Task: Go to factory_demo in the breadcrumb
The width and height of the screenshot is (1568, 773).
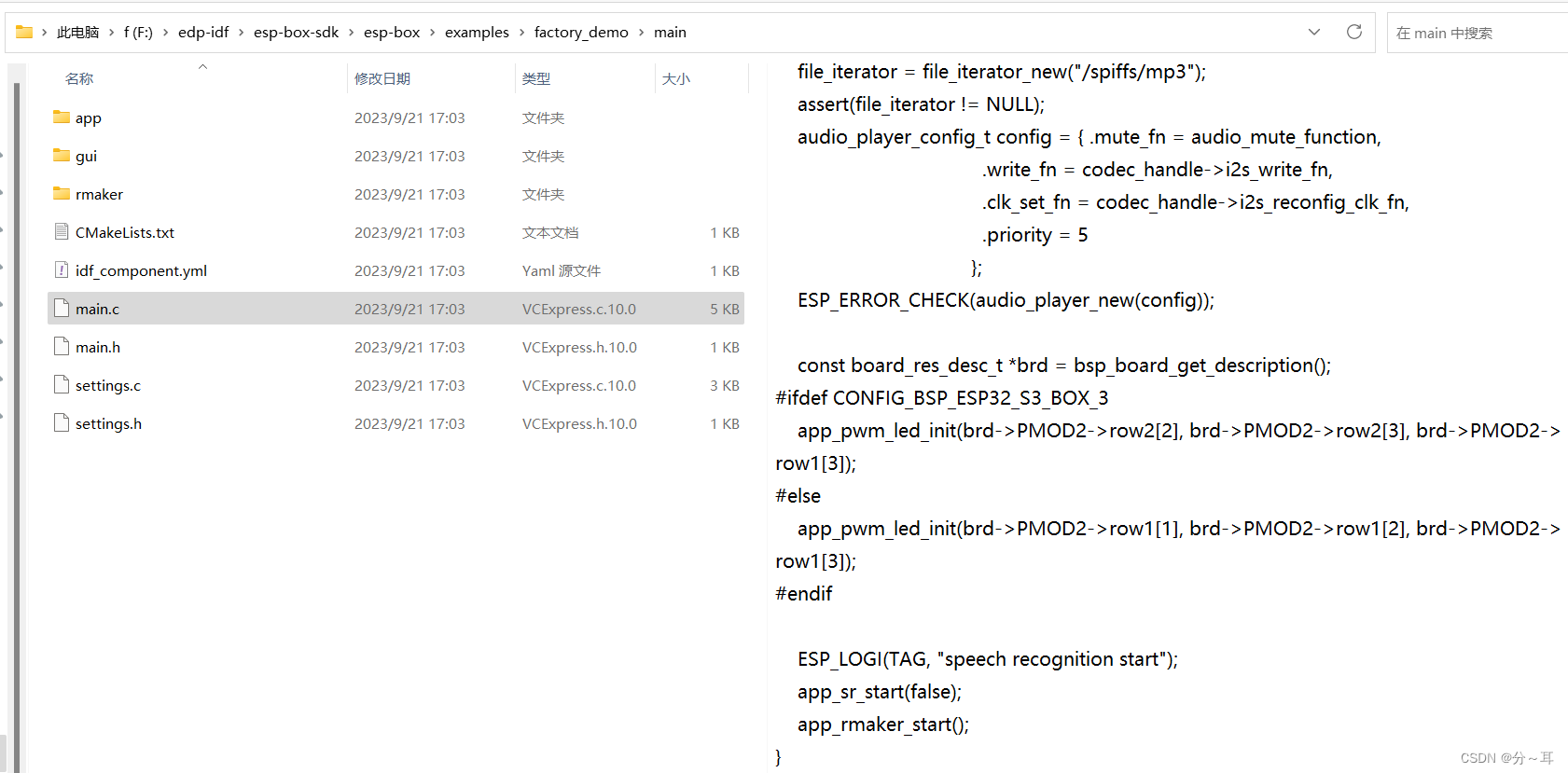Action: [x=581, y=33]
